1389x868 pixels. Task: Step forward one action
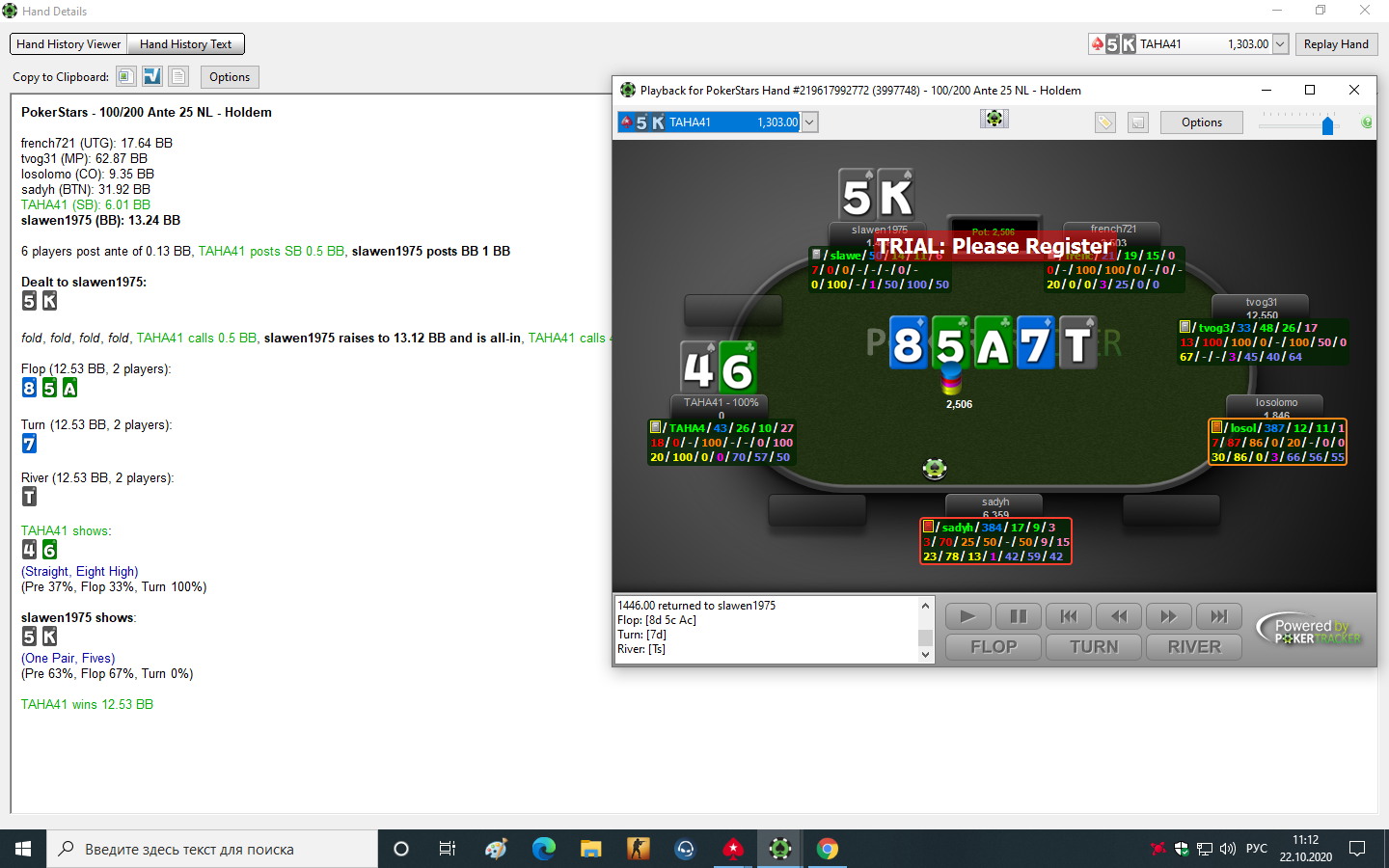point(1168,616)
